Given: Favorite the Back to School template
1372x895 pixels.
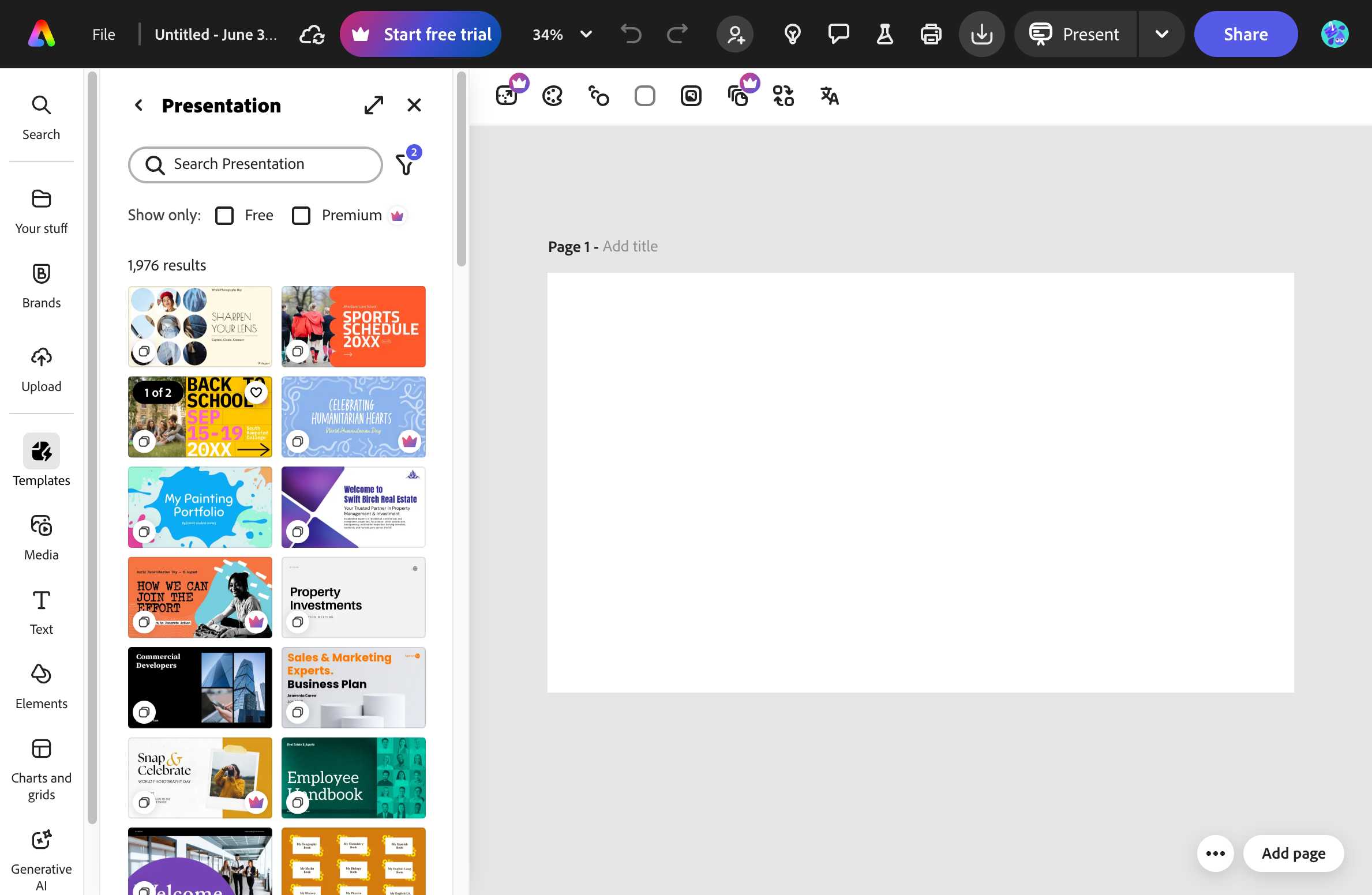Looking at the screenshot, I should 256,392.
